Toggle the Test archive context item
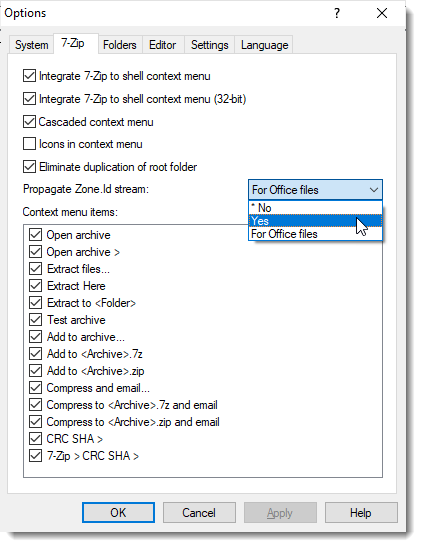421x547 pixels. pos(36,320)
